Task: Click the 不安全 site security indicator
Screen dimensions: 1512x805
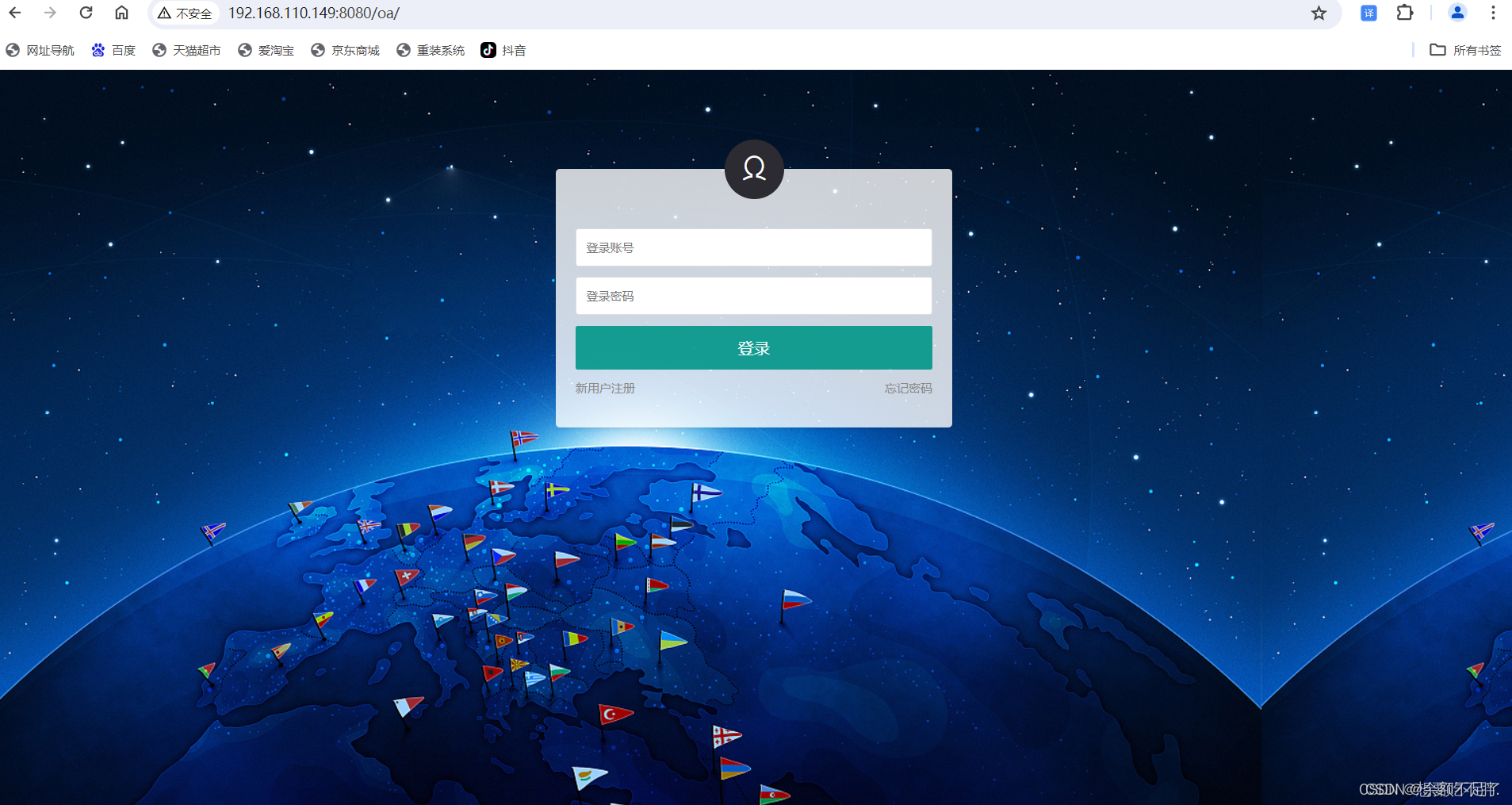Action: click(x=185, y=13)
